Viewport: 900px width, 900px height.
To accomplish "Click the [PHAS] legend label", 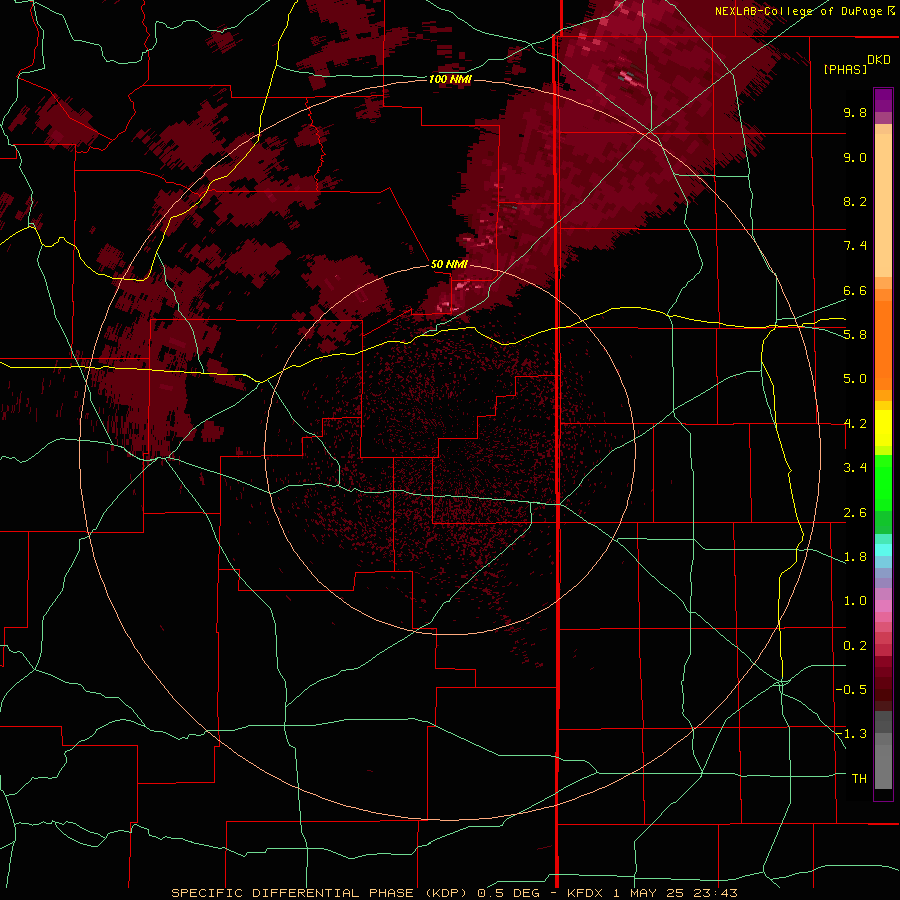I will point(845,70).
